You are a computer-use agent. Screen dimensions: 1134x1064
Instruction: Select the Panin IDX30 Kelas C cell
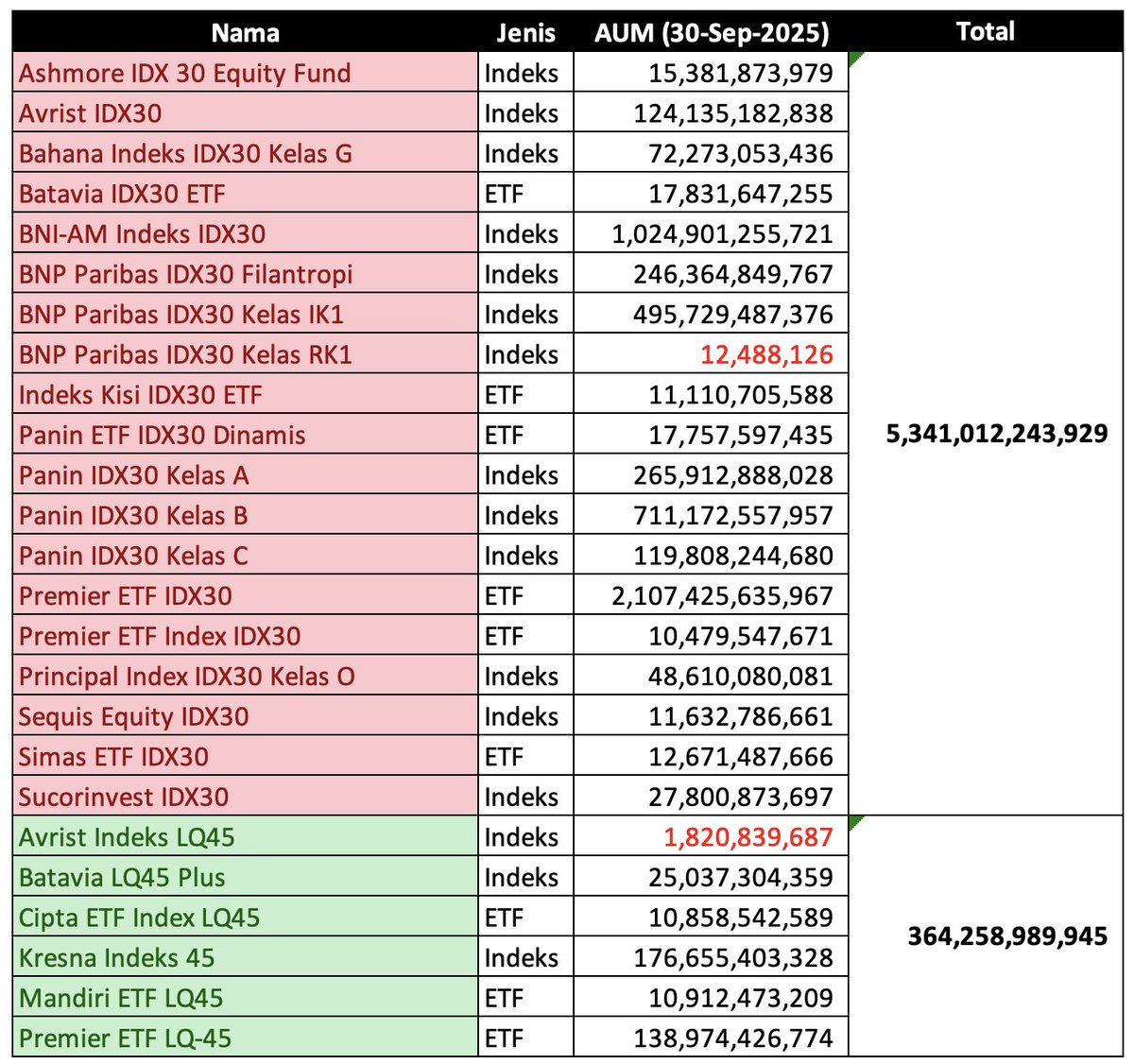246,556
